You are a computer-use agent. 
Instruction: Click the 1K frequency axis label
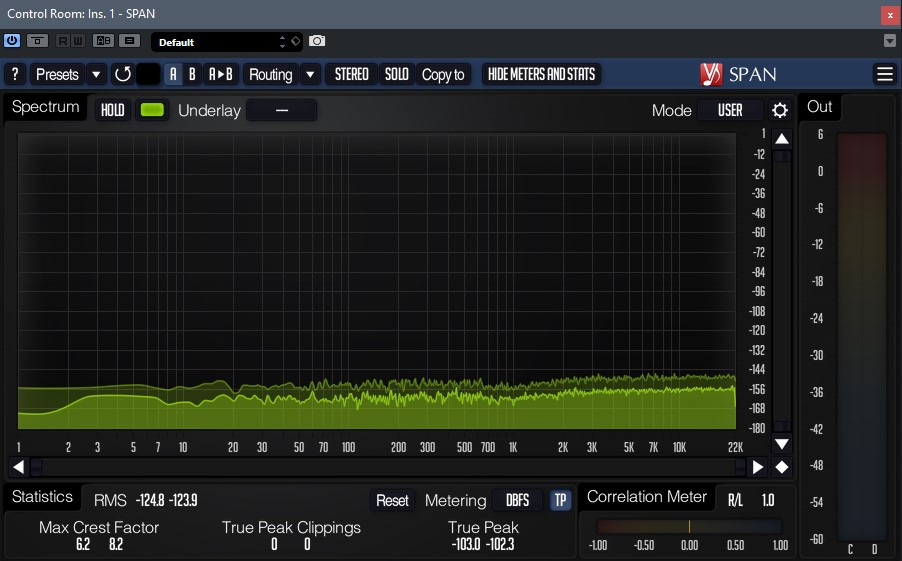513,447
